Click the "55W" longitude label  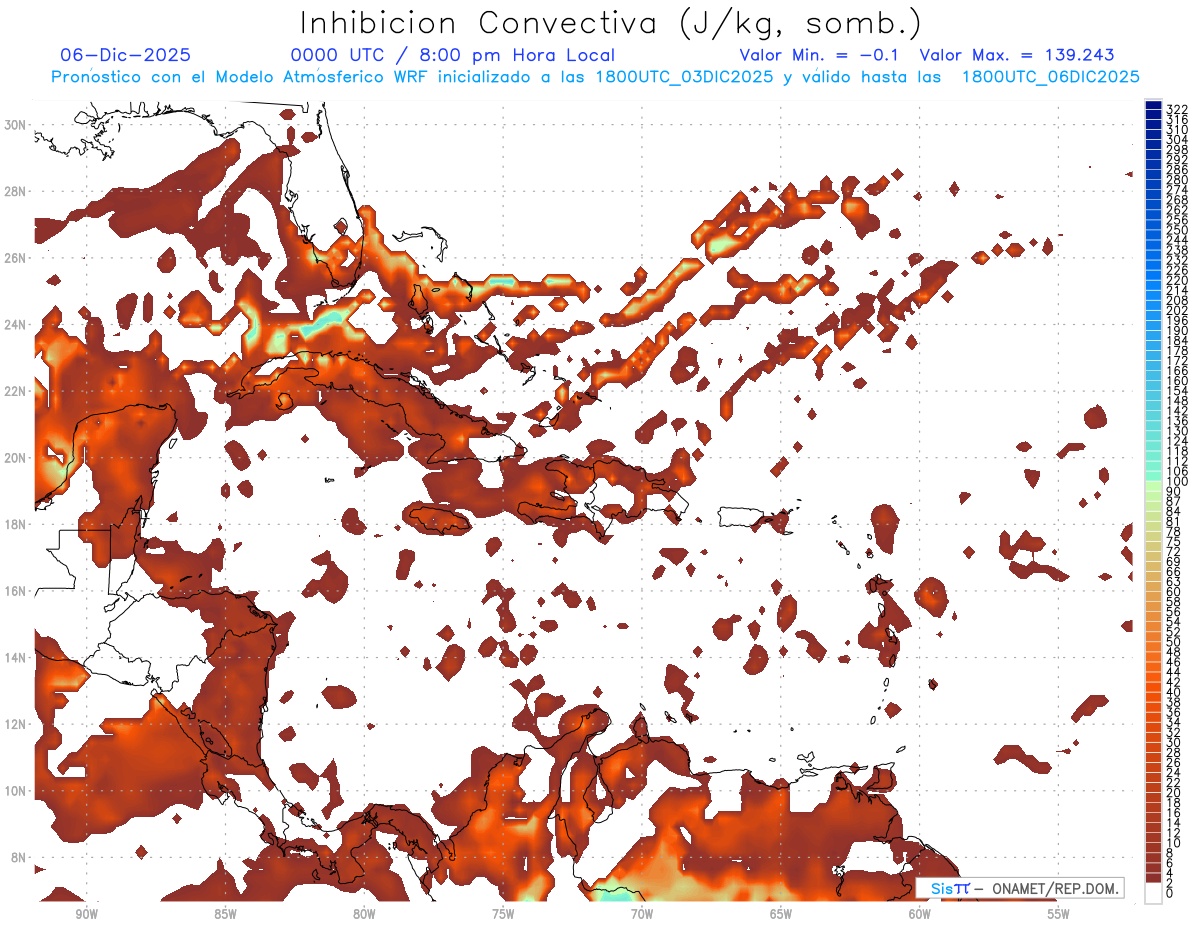[x=1059, y=914]
